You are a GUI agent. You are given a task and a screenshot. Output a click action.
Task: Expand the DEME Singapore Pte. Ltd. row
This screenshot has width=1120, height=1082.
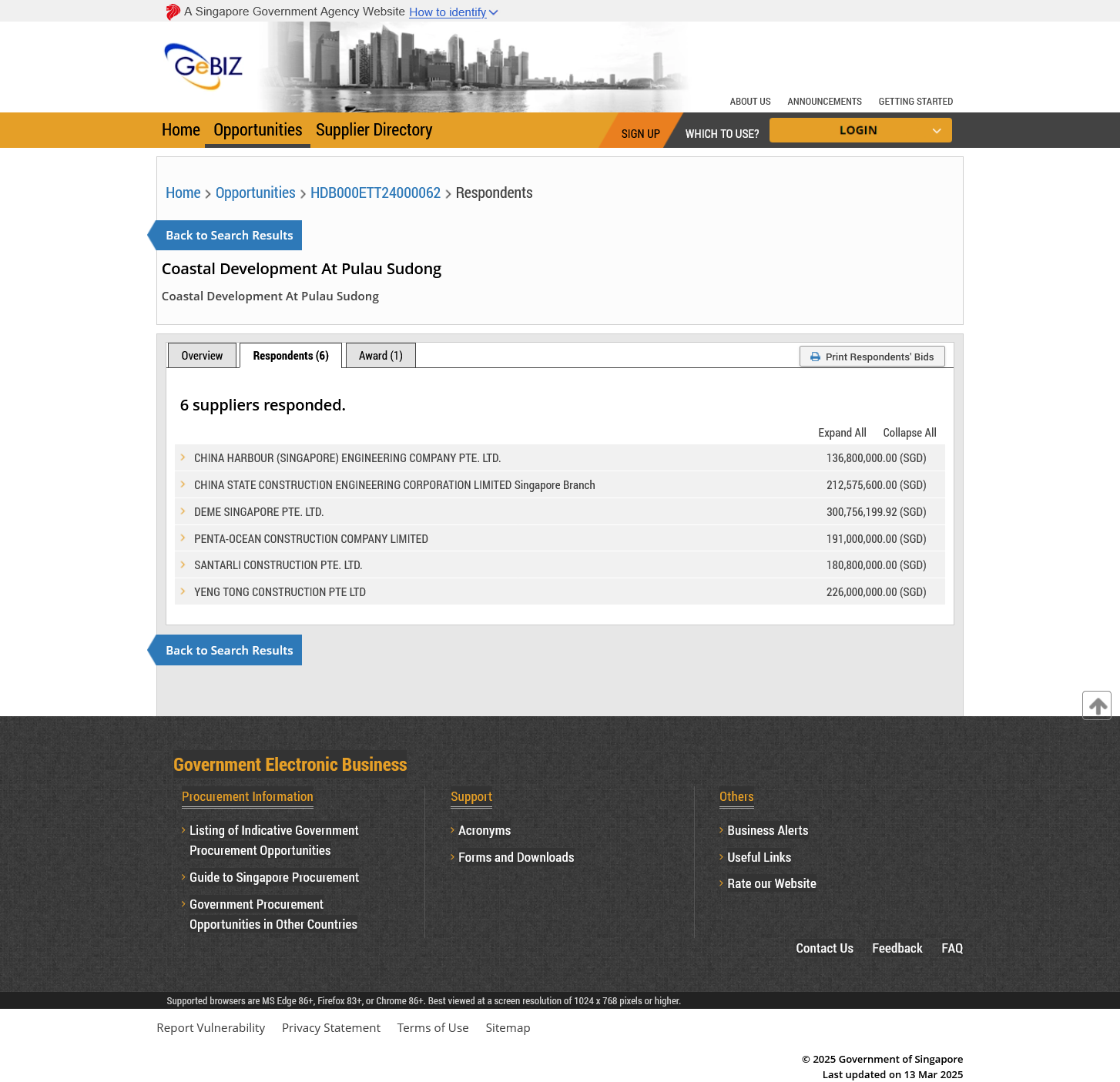point(183,511)
